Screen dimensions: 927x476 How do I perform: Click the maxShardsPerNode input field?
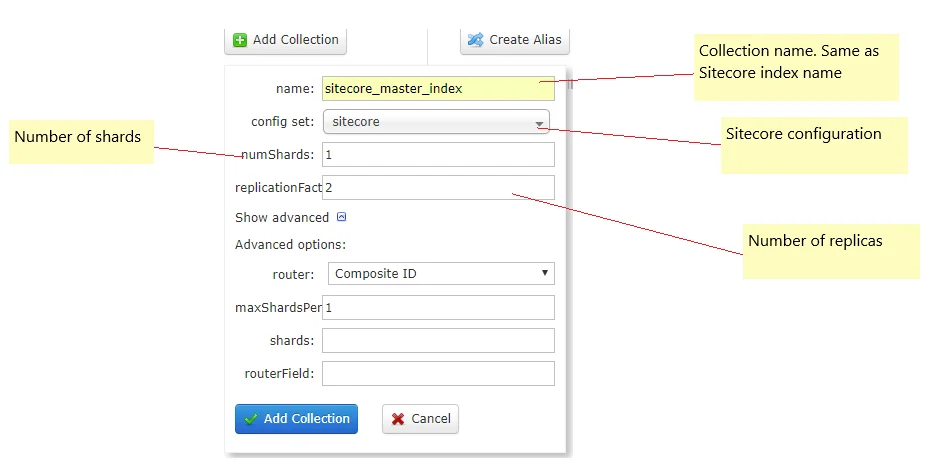(x=438, y=307)
